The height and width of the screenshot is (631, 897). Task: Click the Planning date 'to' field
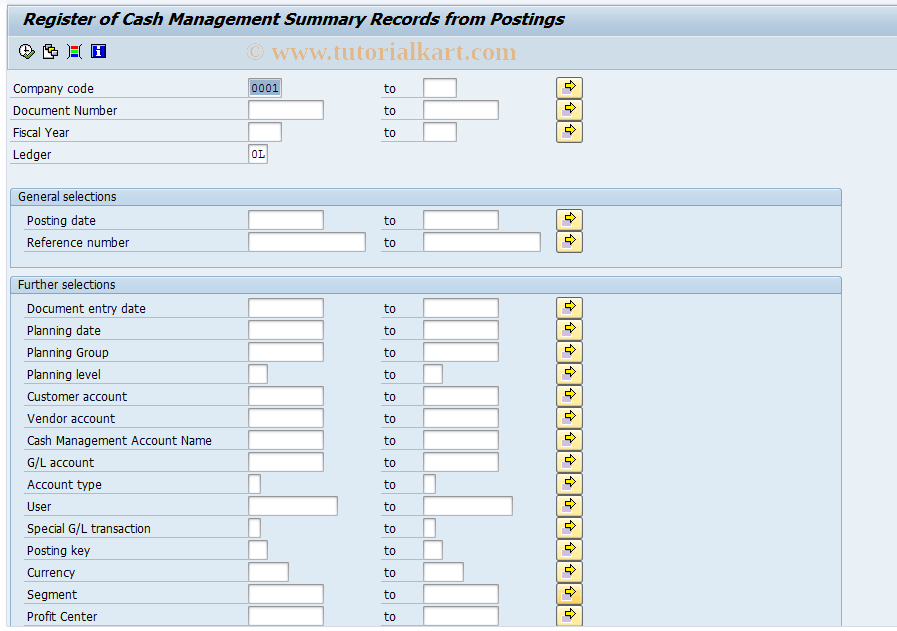(x=461, y=330)
